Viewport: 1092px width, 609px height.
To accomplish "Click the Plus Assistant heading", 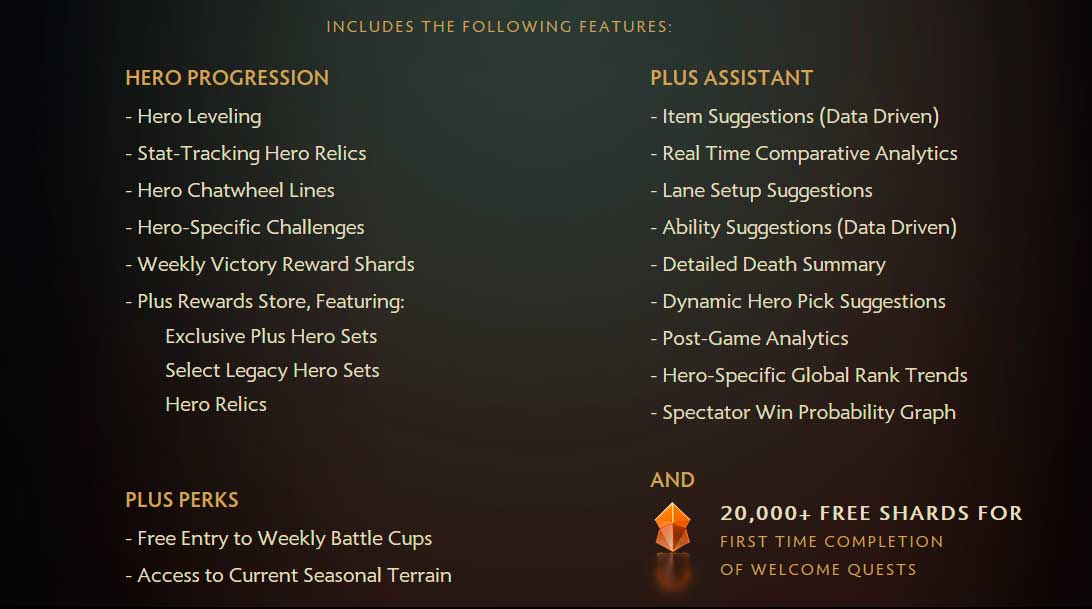I will 731,78.
